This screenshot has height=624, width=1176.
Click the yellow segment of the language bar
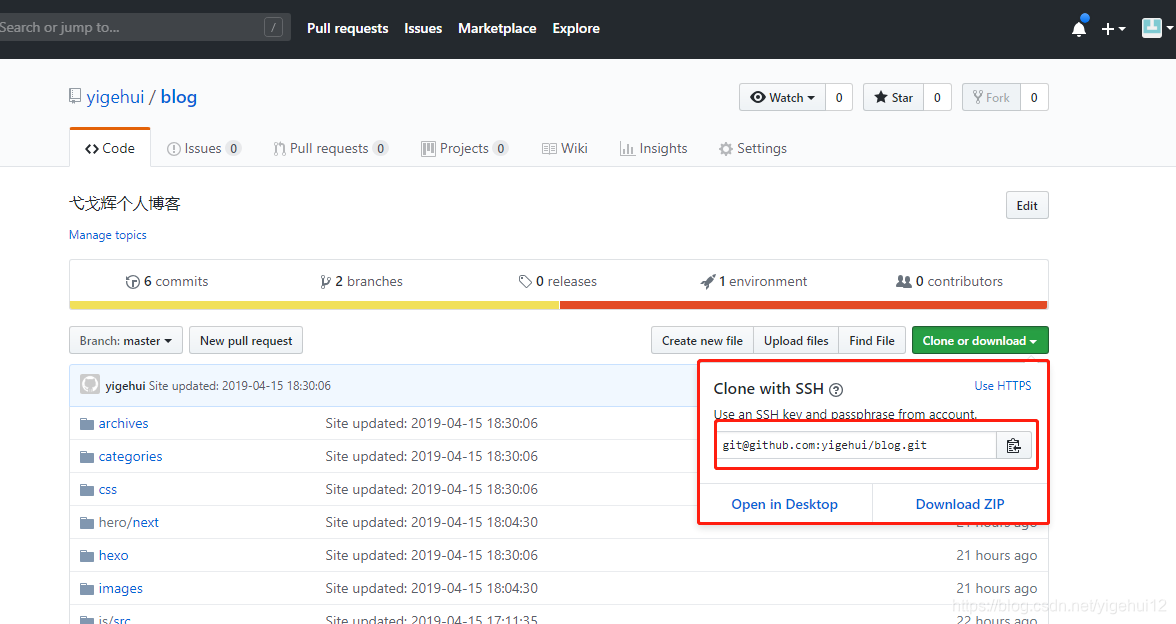[x=314, y=305]
